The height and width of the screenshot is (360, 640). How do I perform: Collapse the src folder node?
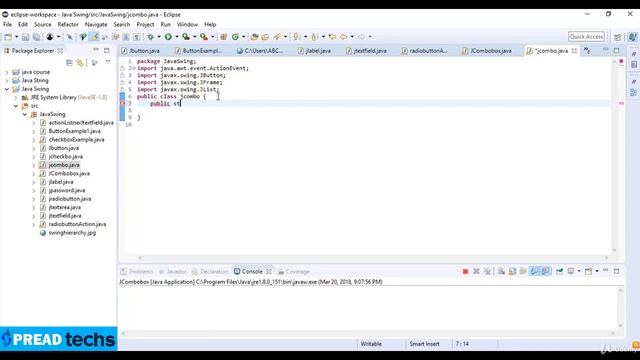pyautogui.click(x=16, y=106)
